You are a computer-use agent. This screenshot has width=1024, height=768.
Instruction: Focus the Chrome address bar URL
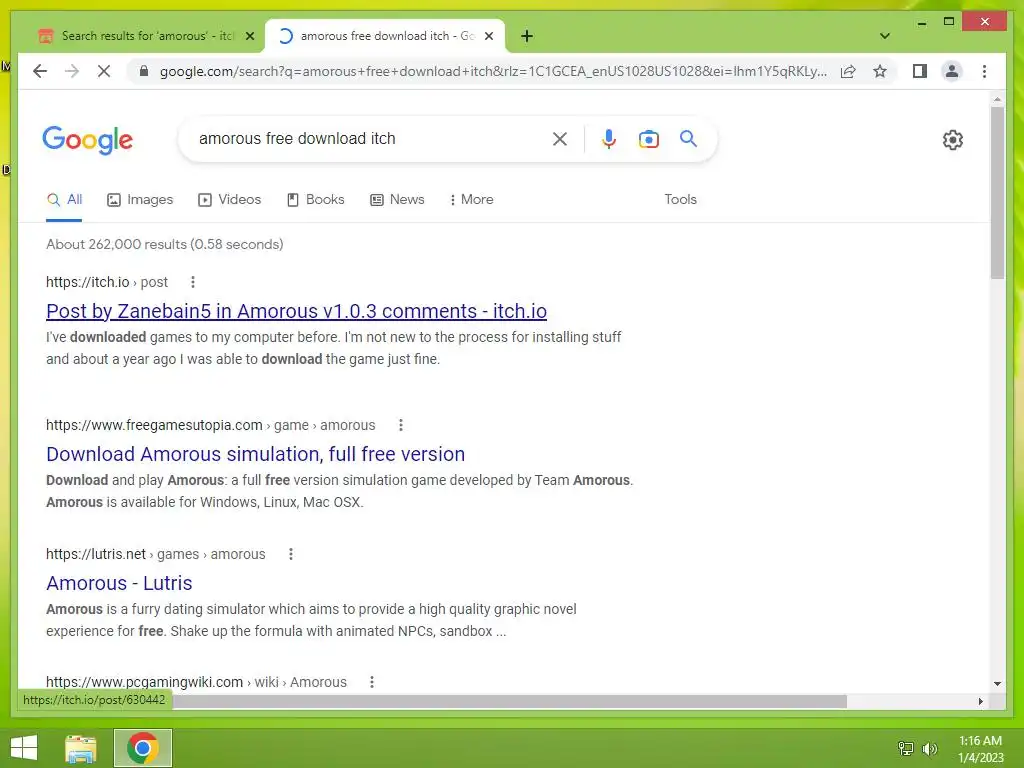point(493,71)
